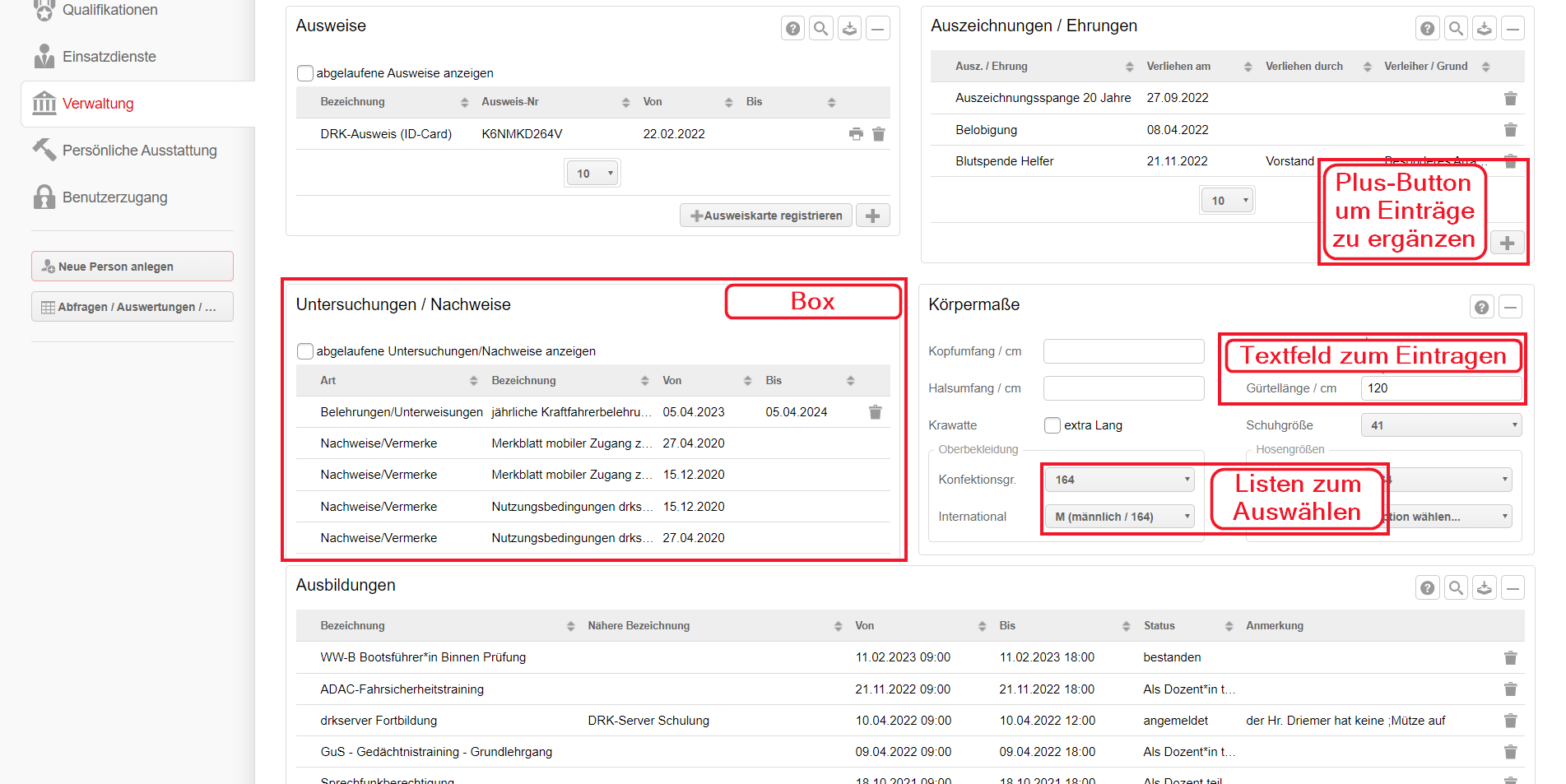Open the Schuhgröße dropdown

(1441, 424)
